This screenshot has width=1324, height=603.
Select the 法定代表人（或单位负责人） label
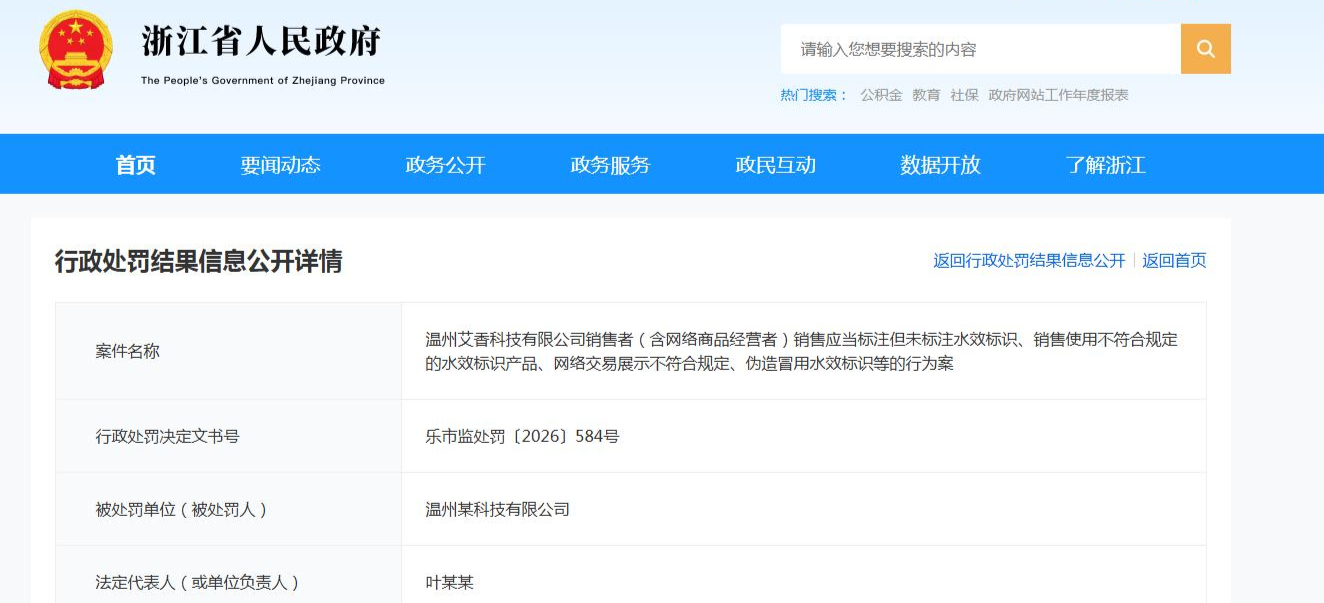tap(198, 582)
